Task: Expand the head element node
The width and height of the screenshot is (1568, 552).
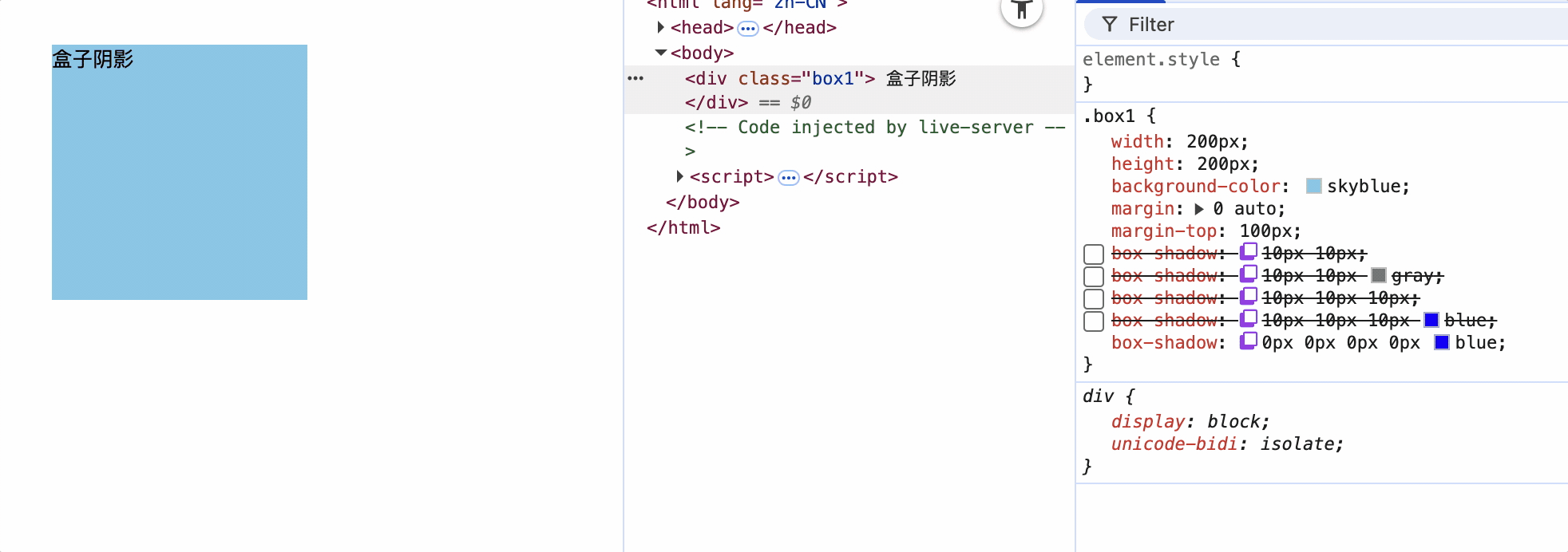Action: [x=661, y=27]
